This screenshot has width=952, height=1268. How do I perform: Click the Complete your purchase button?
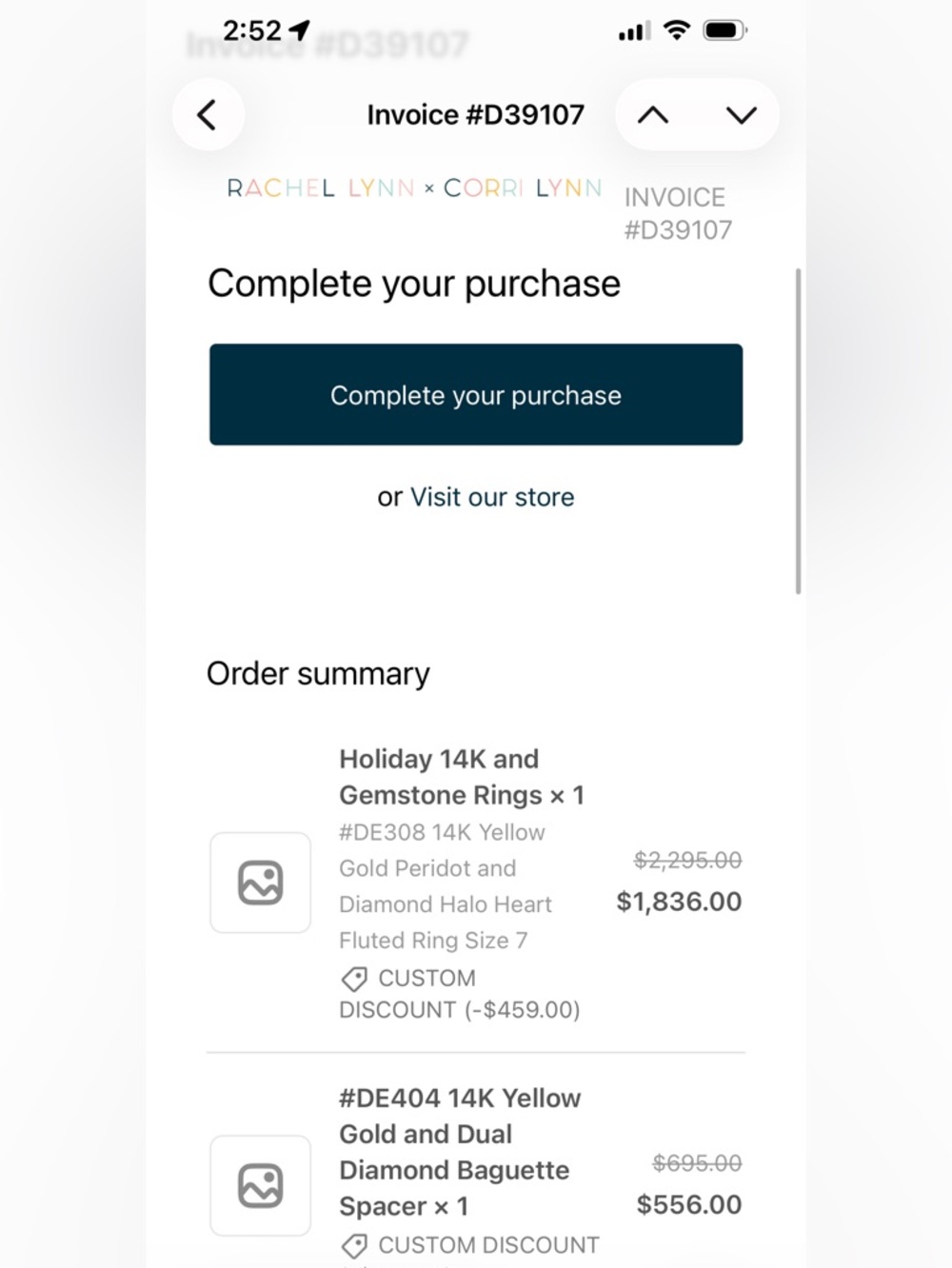(x=476, y=394)
